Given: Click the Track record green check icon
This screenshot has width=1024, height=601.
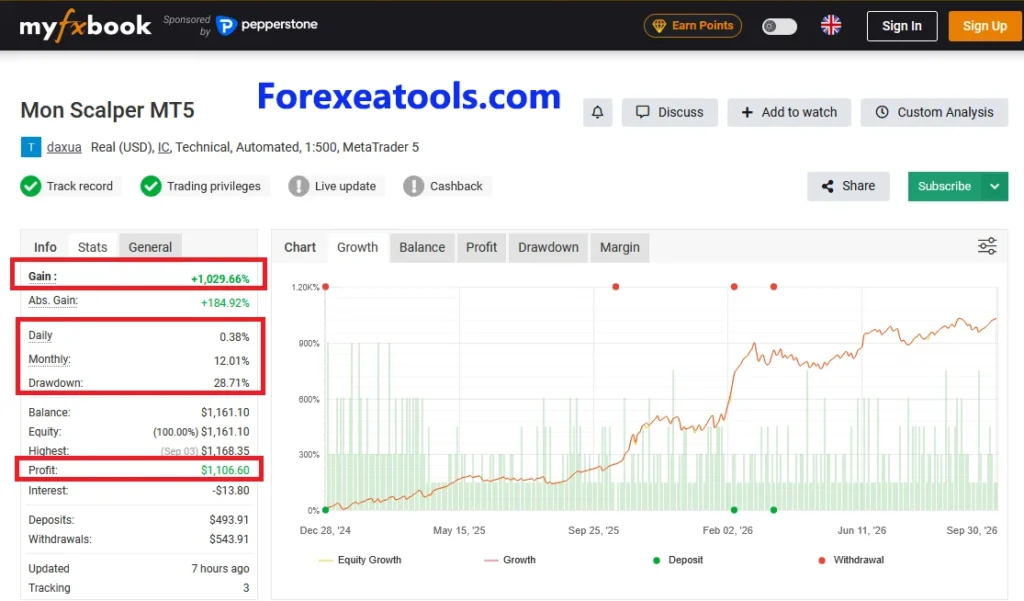Looking at the screenshot, I should coord(30,186).
